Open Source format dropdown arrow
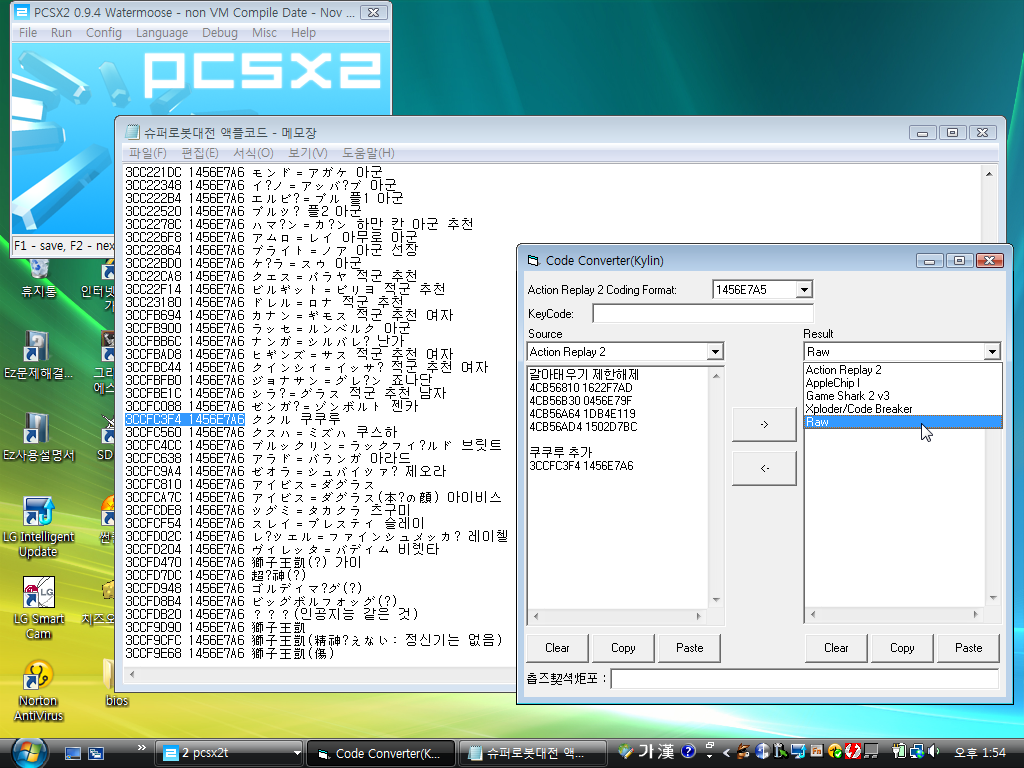The width and height of the screenshot is (1024, 768). tap(715, 352)
